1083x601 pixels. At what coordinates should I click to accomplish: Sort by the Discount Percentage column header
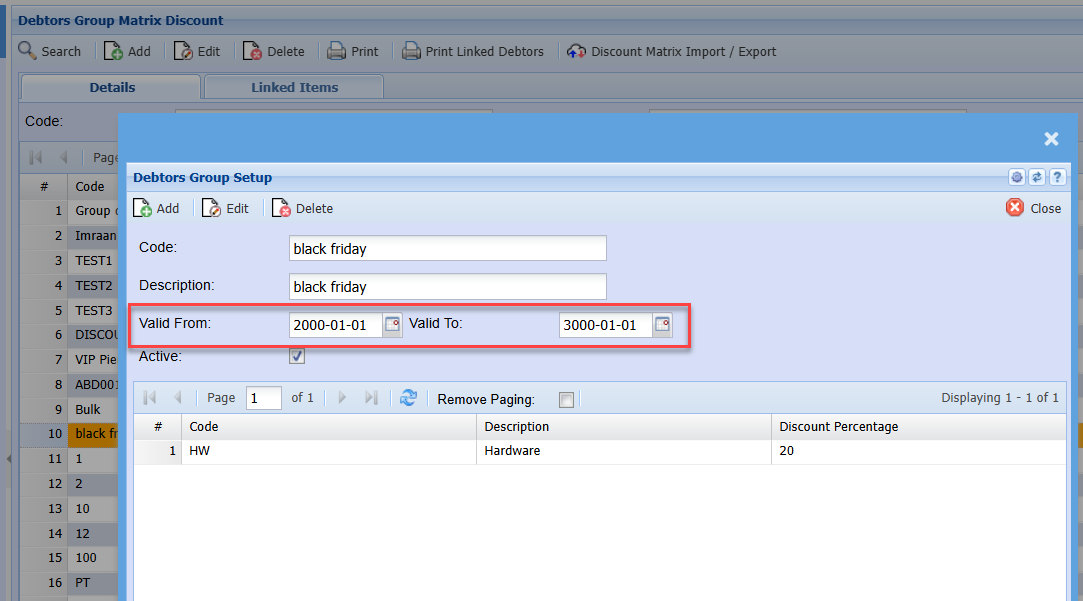click(838, 427)
